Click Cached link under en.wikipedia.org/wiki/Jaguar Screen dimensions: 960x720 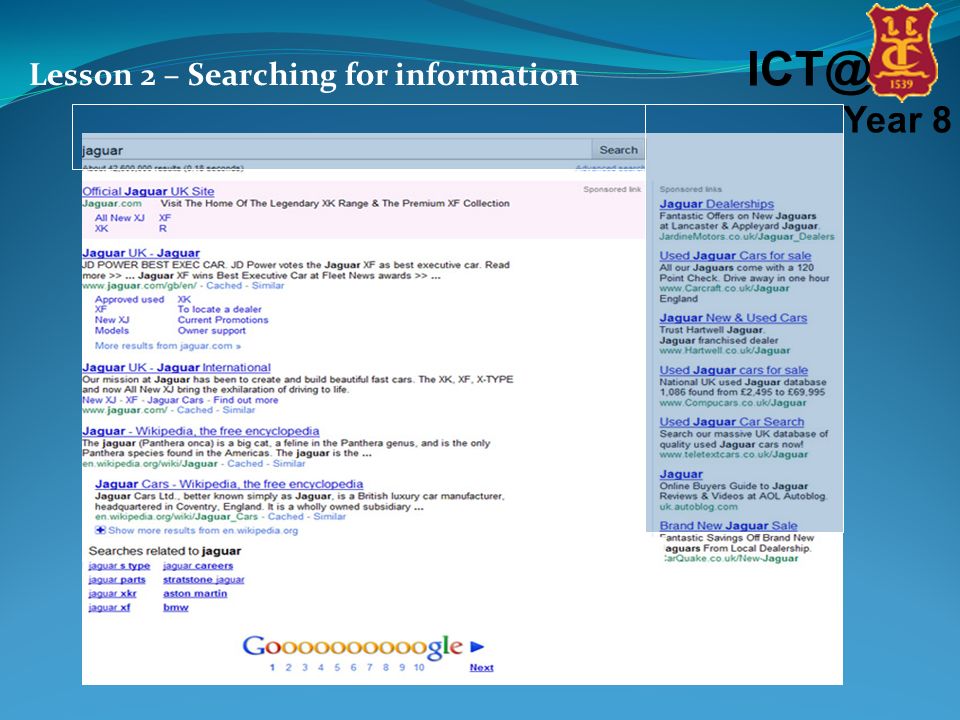pyautogui.click(x=245, y=463)
